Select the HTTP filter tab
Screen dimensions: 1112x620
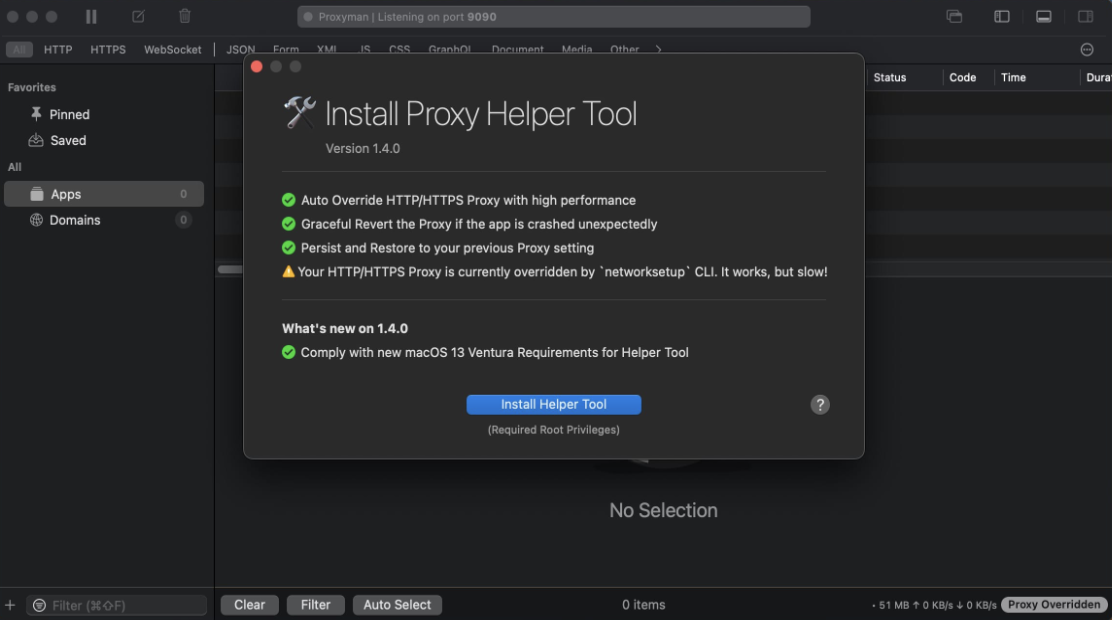58,50
